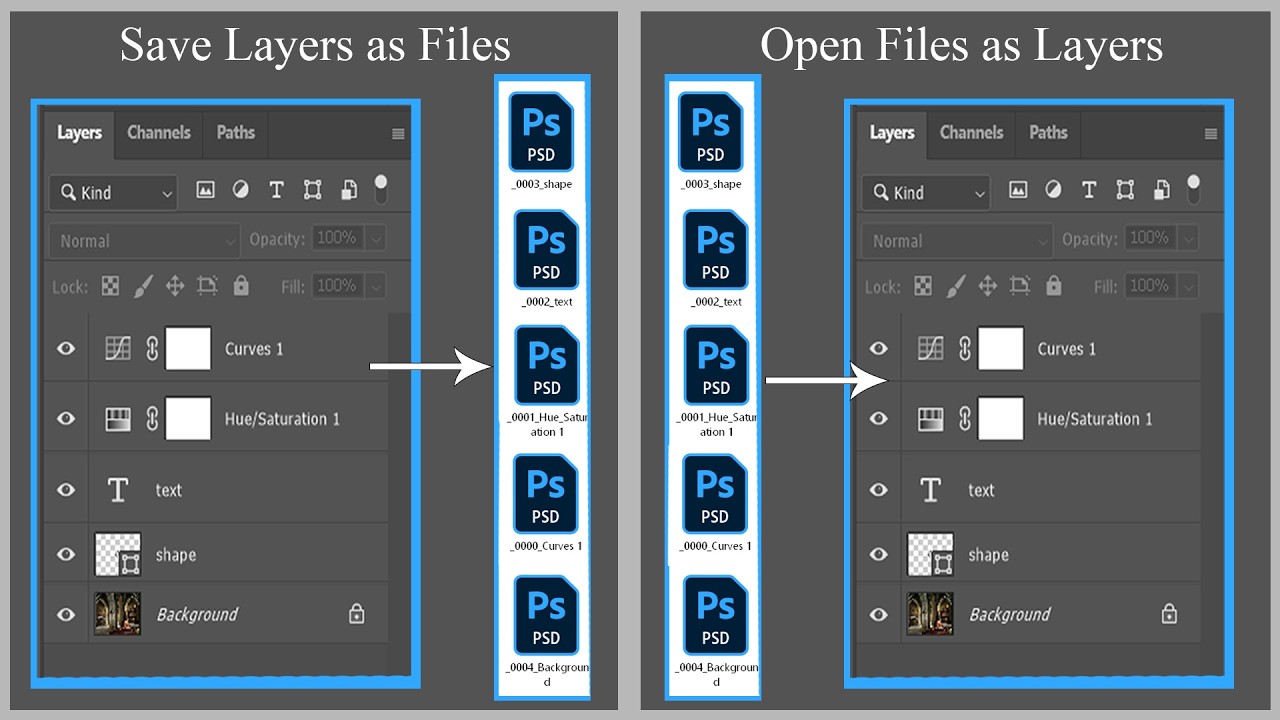The image size is (1280, 720).
Task: Filter for pixel layers in Open Files panel
Action: 1018,189
